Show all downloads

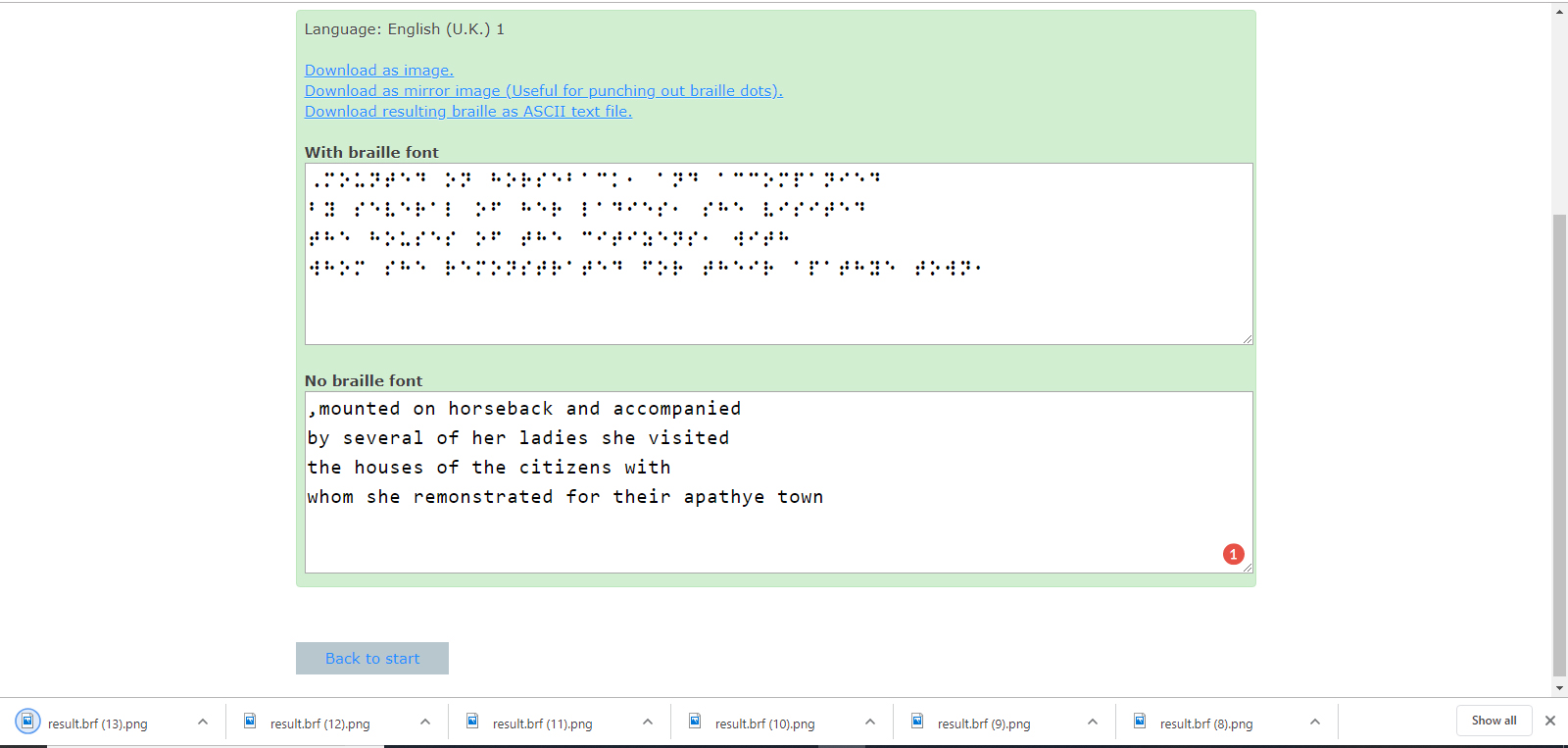[x=1494, y=721]
